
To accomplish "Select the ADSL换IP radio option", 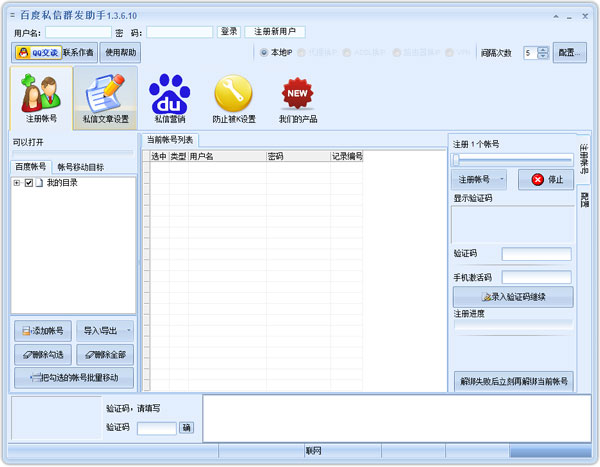I will click(x=347, y=52).
